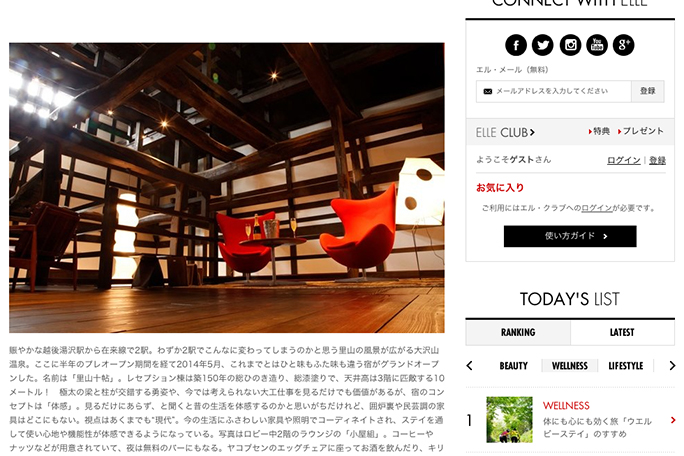This screenshot has height=456, width=684.
Task: Open ELLE's YouTube channel icon
Action: (x=597, y=45)
